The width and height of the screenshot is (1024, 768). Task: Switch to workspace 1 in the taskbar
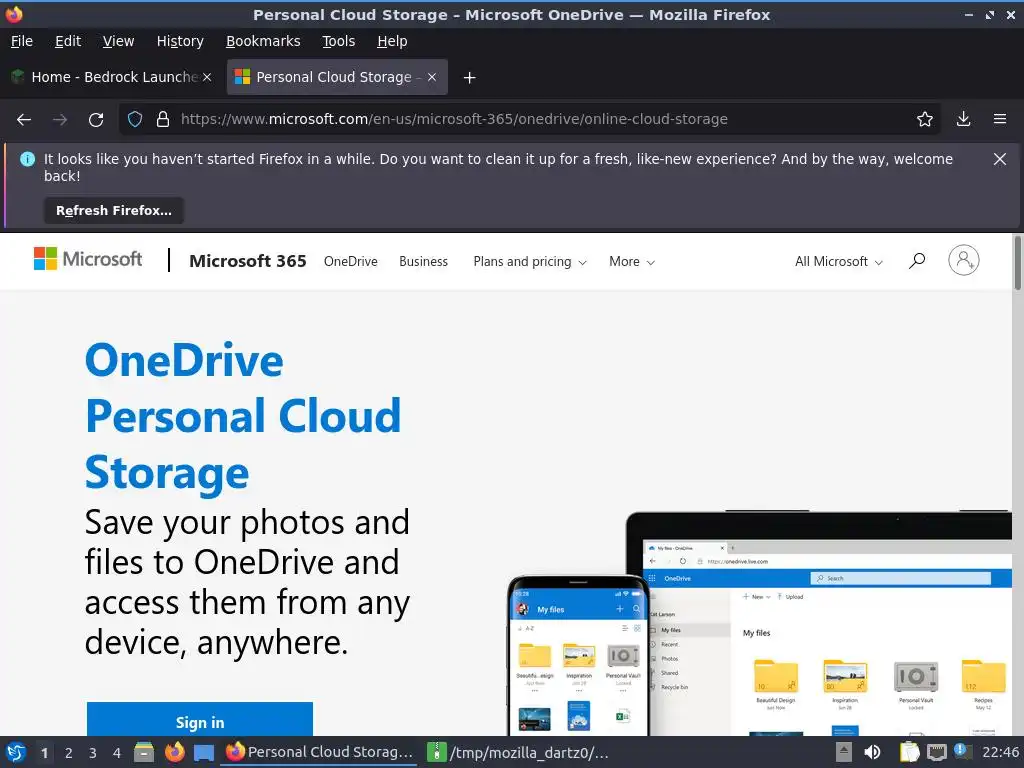tap(44, 753)
